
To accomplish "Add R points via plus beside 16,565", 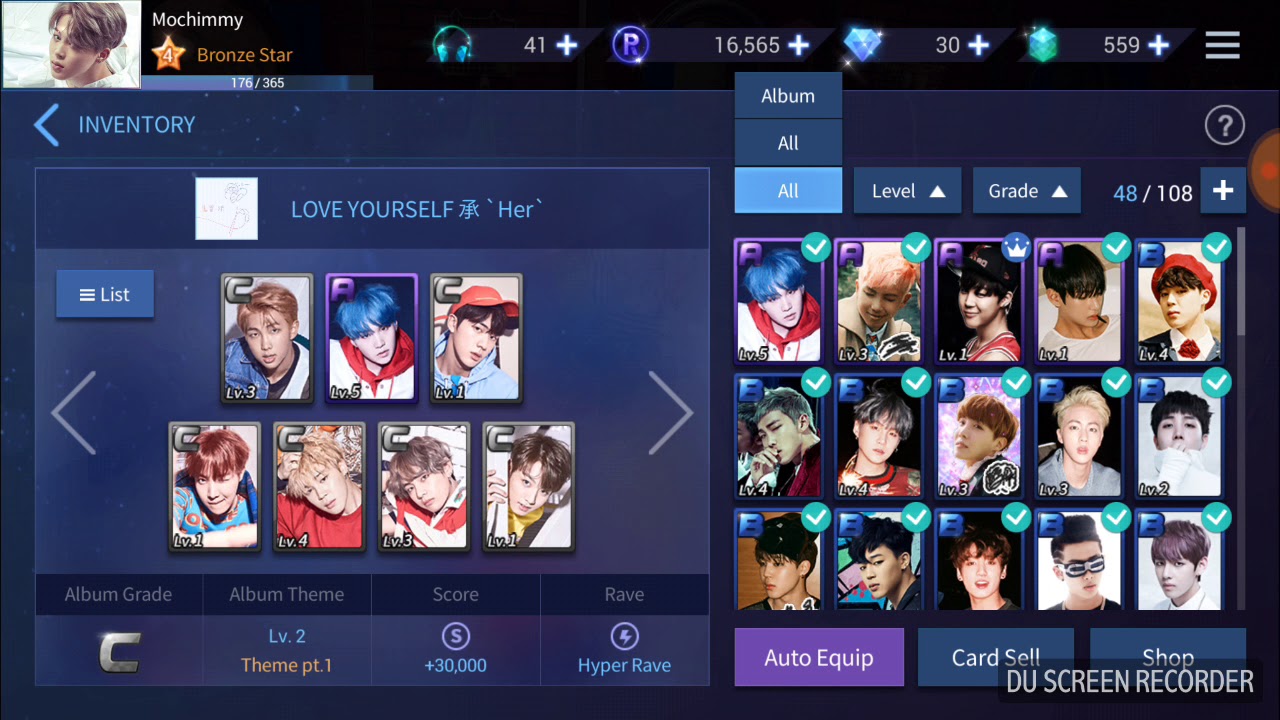I will click(x=798, y=45).
